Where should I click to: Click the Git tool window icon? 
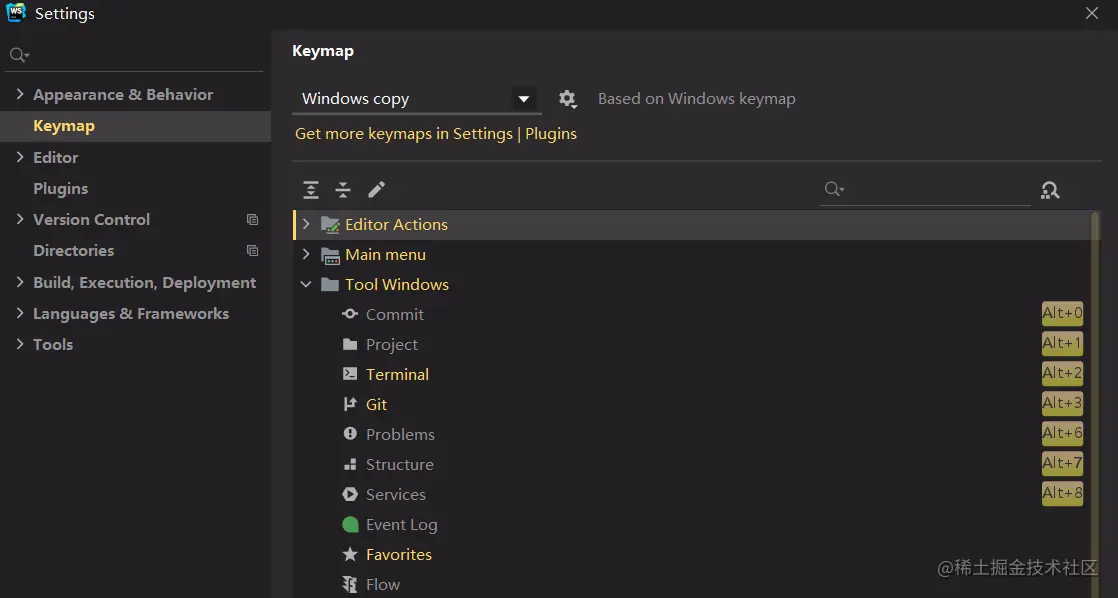(x=350, y=404)
